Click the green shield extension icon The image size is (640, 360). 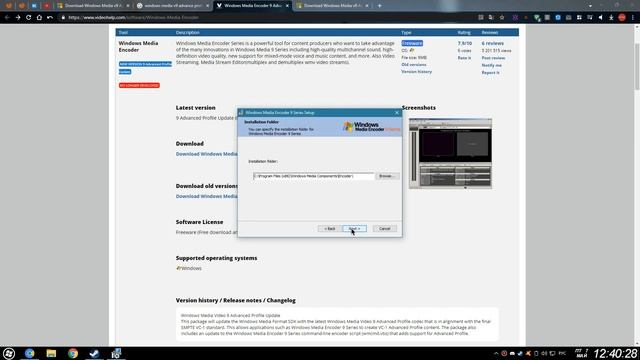[537, 18]
